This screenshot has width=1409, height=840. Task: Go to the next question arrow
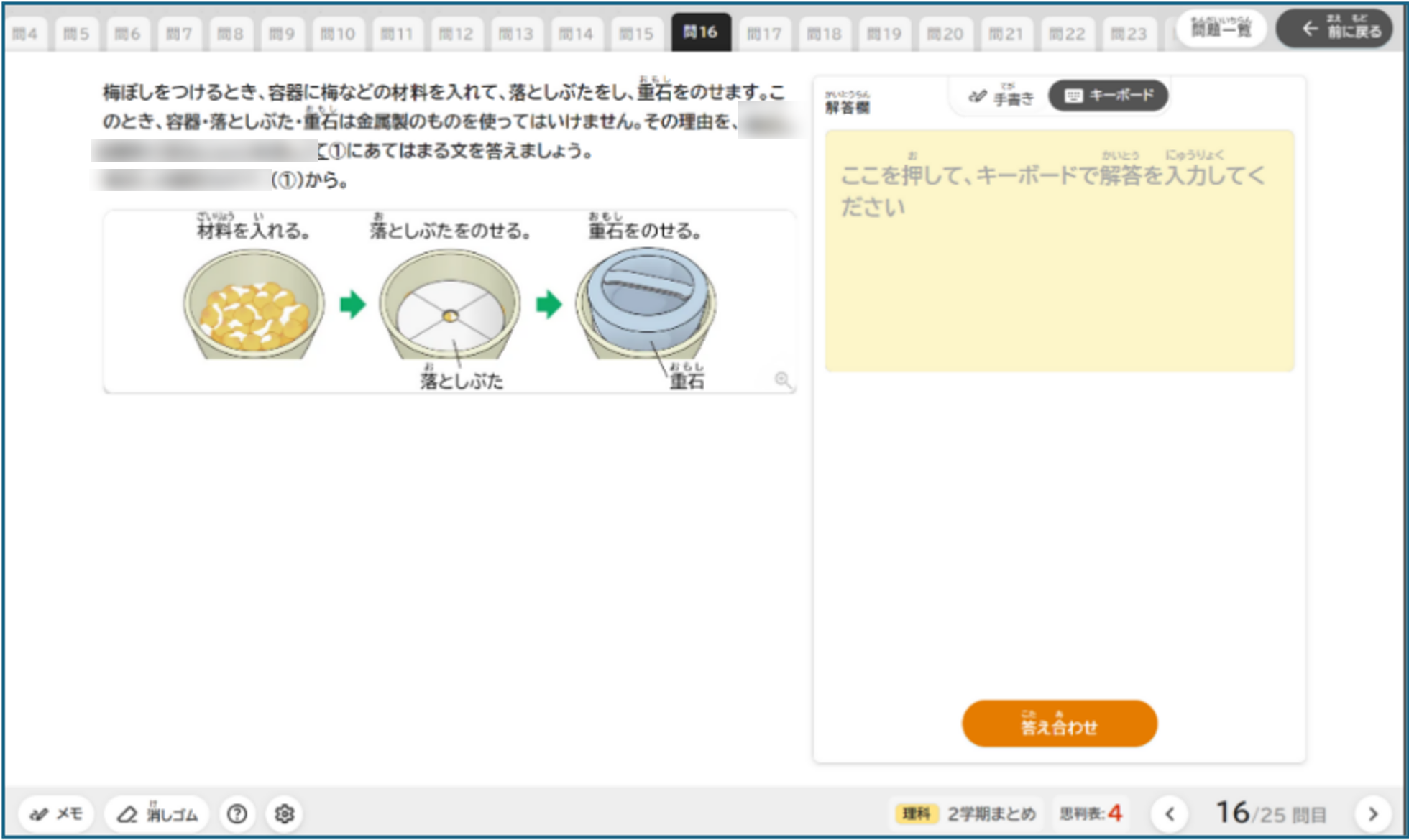coord(1372,813)
